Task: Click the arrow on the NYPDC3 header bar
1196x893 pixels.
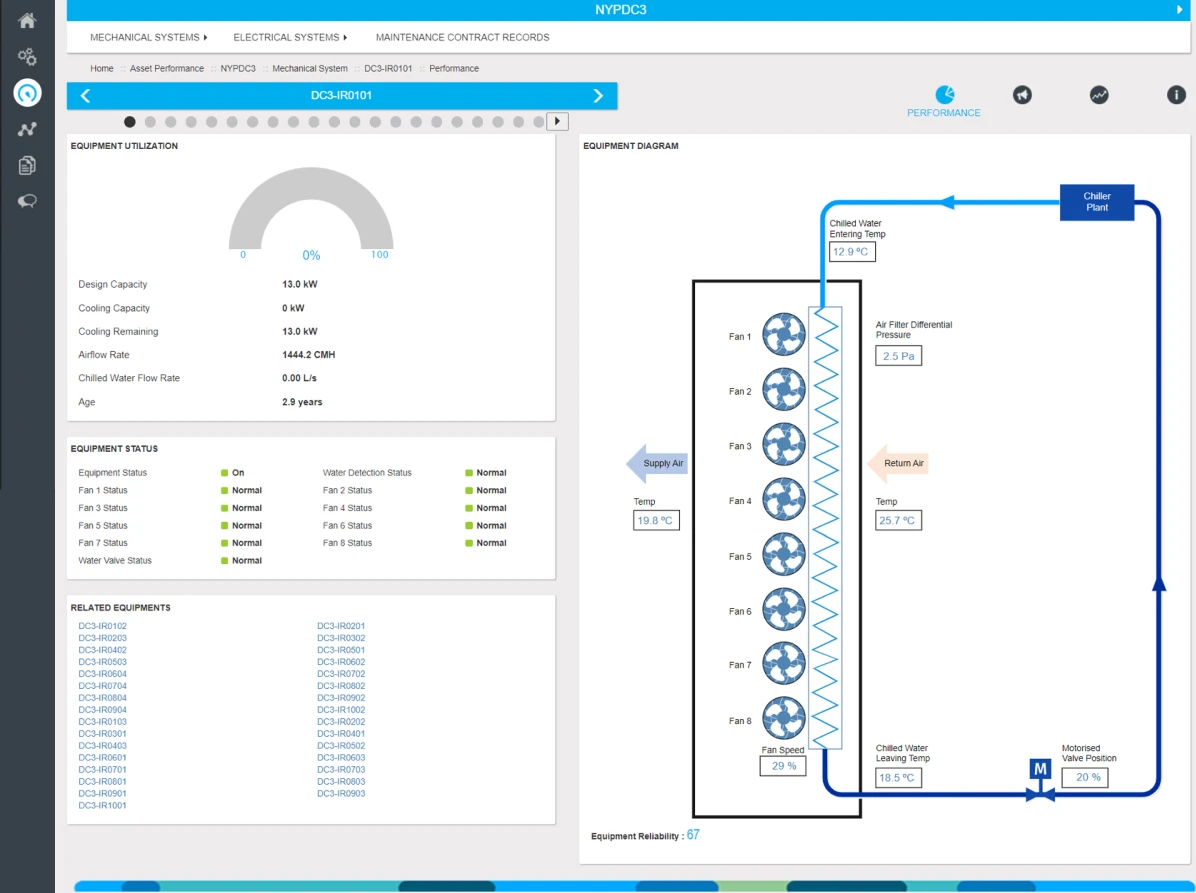Action: point(1179,10)
